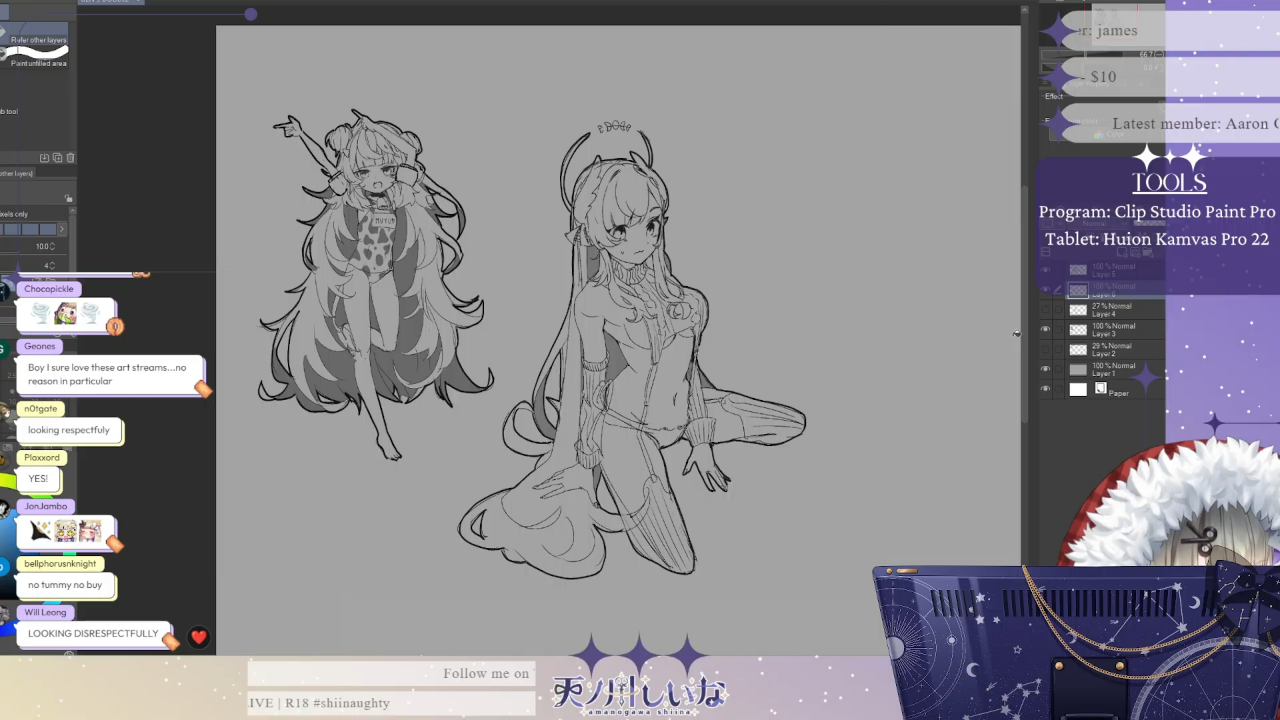Screen dimensions: 1280x720
Task: Click the tool property panel scrollbar up arrow
Action: [73, 213]
